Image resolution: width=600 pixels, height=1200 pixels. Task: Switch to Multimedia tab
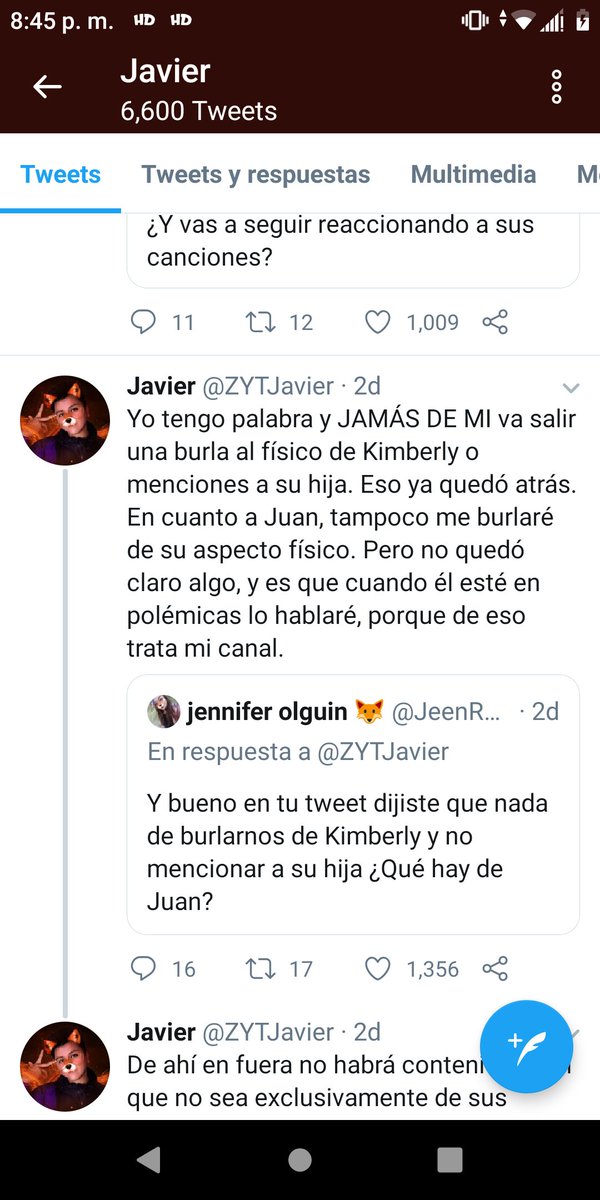(474, 174)
